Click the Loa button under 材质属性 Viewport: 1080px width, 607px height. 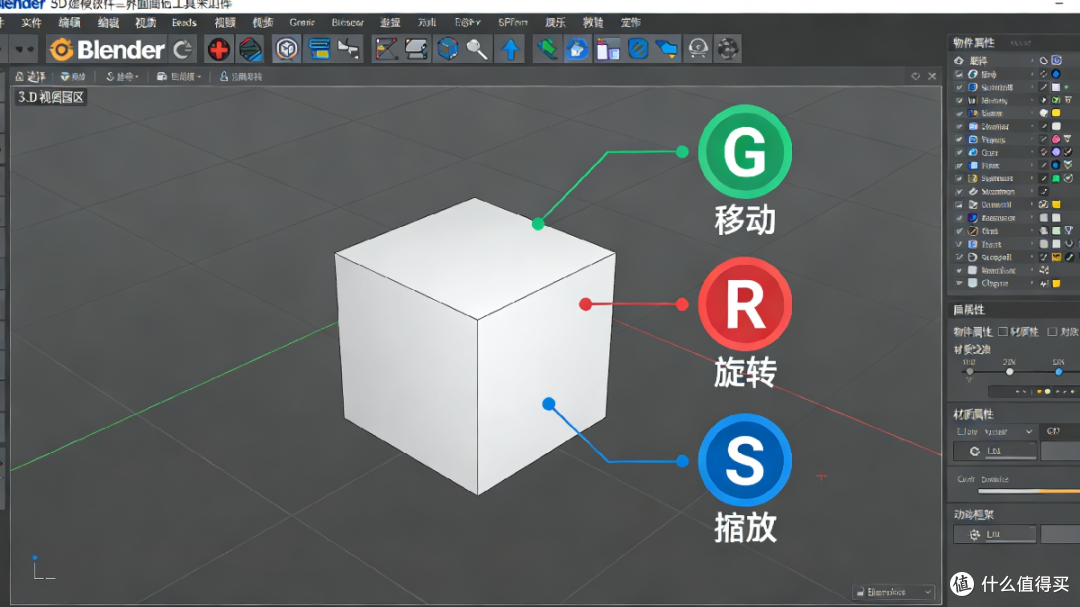pyautogui.click(x=995, y=451)
